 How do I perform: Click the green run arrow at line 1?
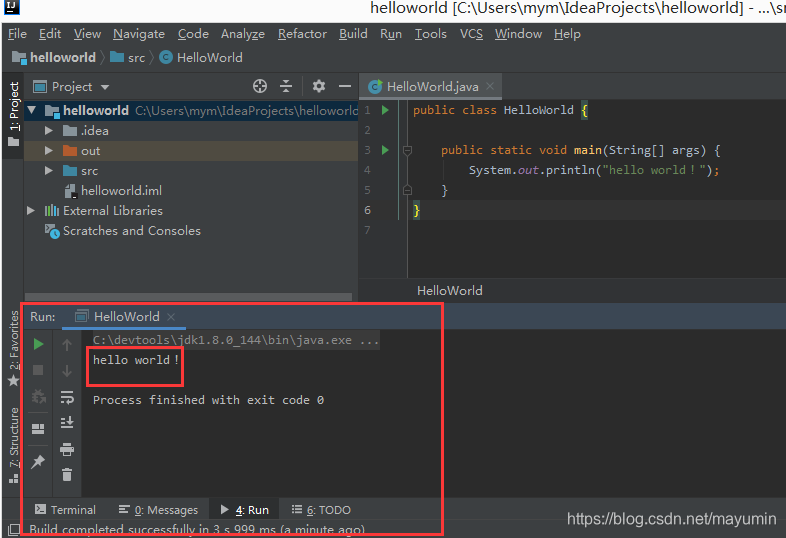coord(385,110)
